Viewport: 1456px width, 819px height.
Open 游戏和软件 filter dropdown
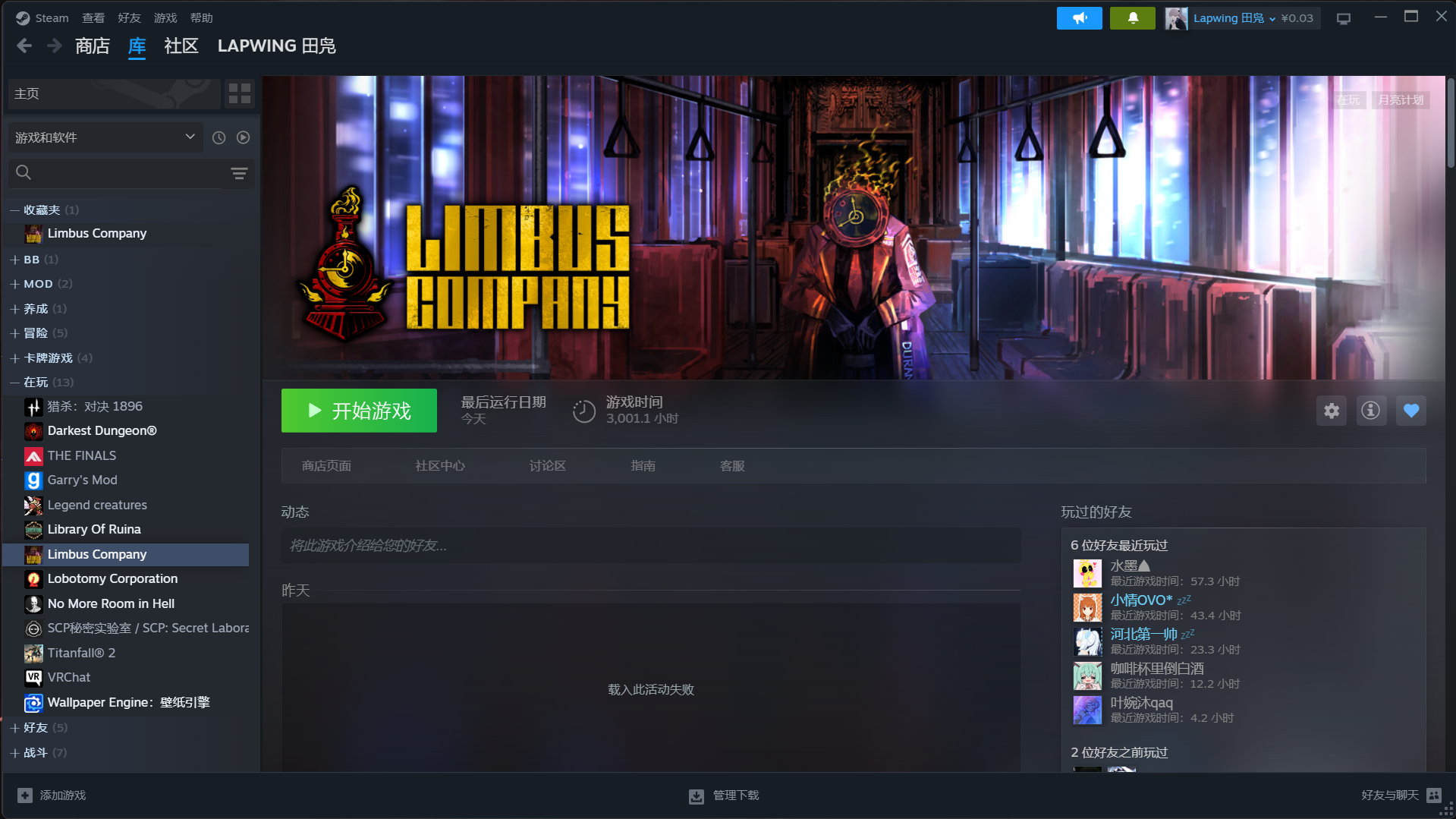point(105,137)
